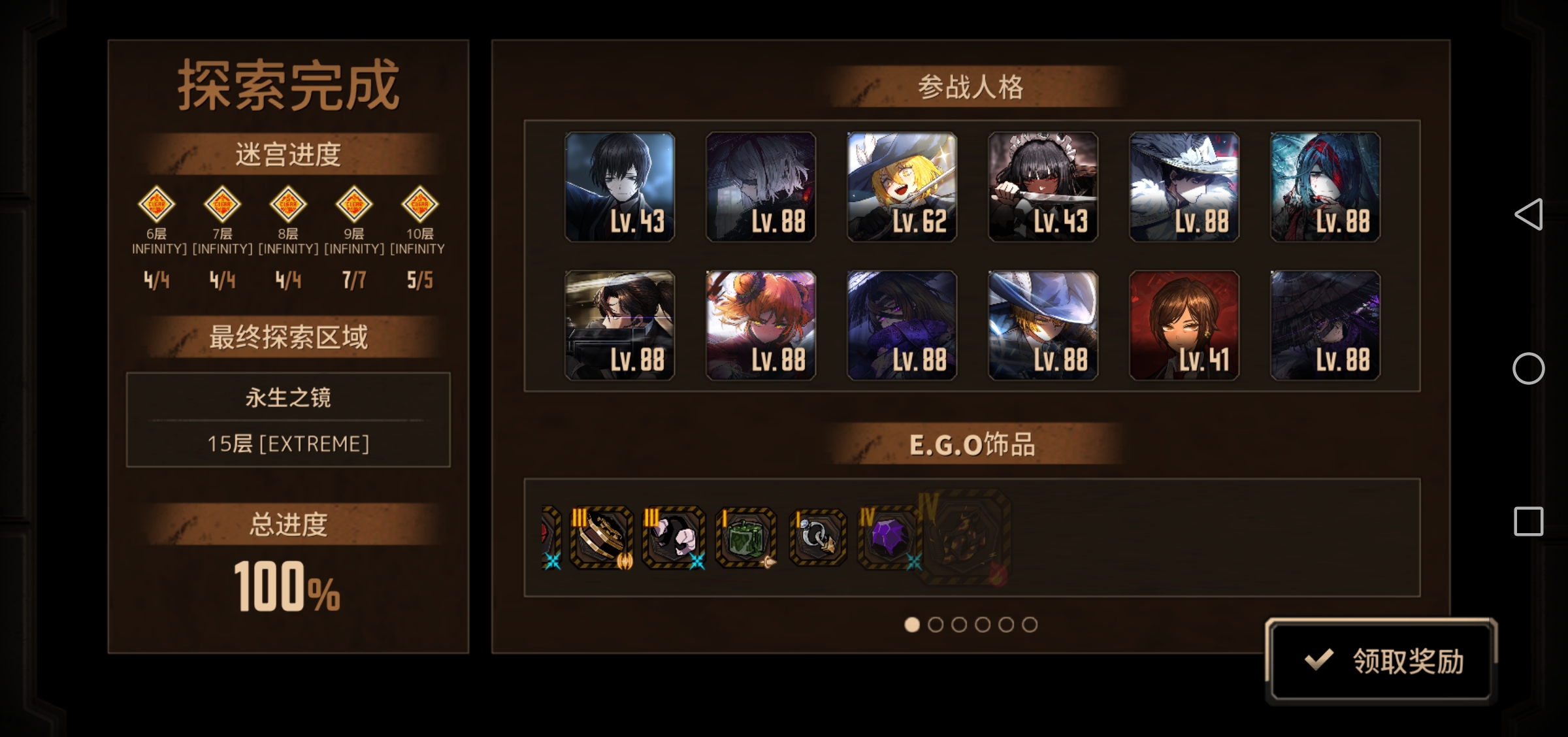Select the black glove E.G.O gift icon
1568x737 pixels.
click(674, 537)
